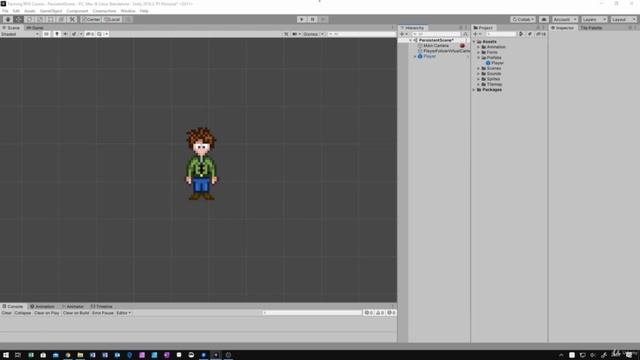Open the Account dropdown
The width and height of the screenshot is (640, 360).
[x=565, y=19]
